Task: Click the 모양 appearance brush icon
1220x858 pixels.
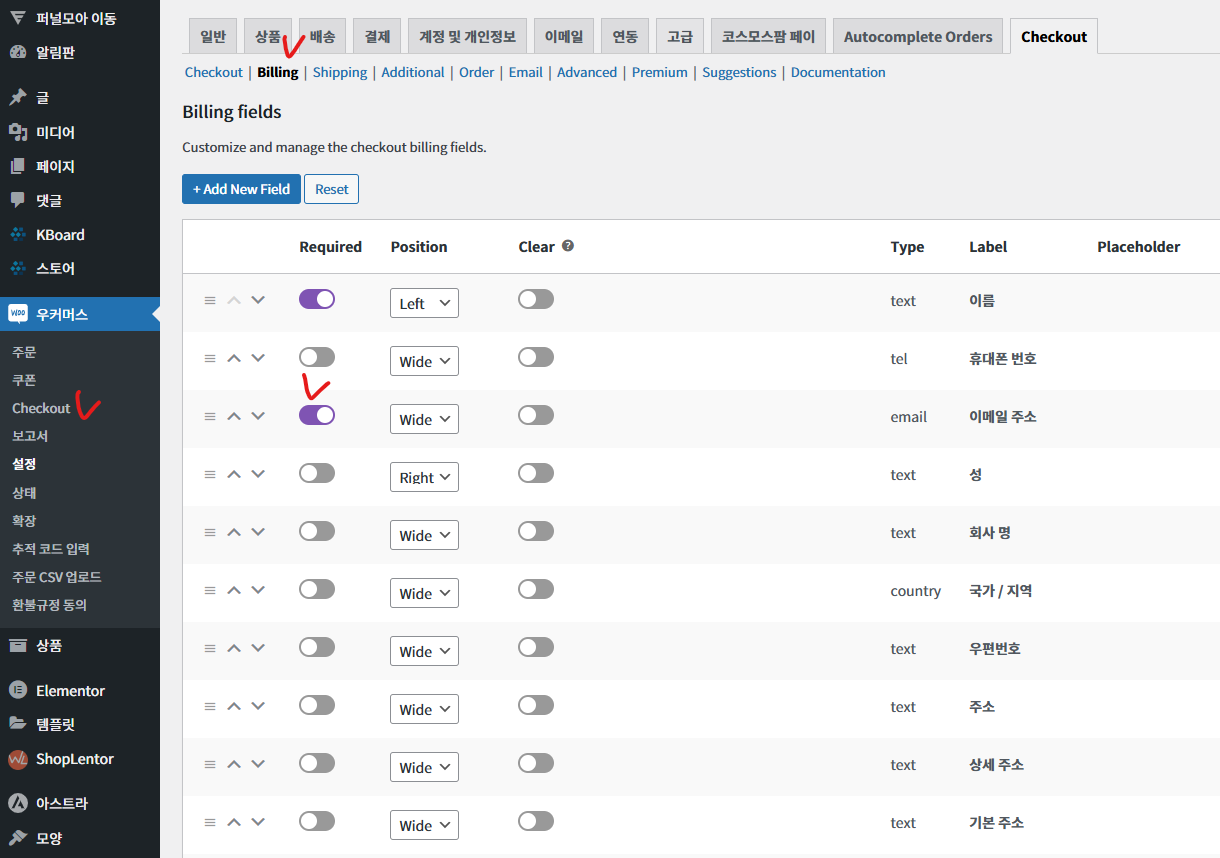Action: click(x=18, y=838)
